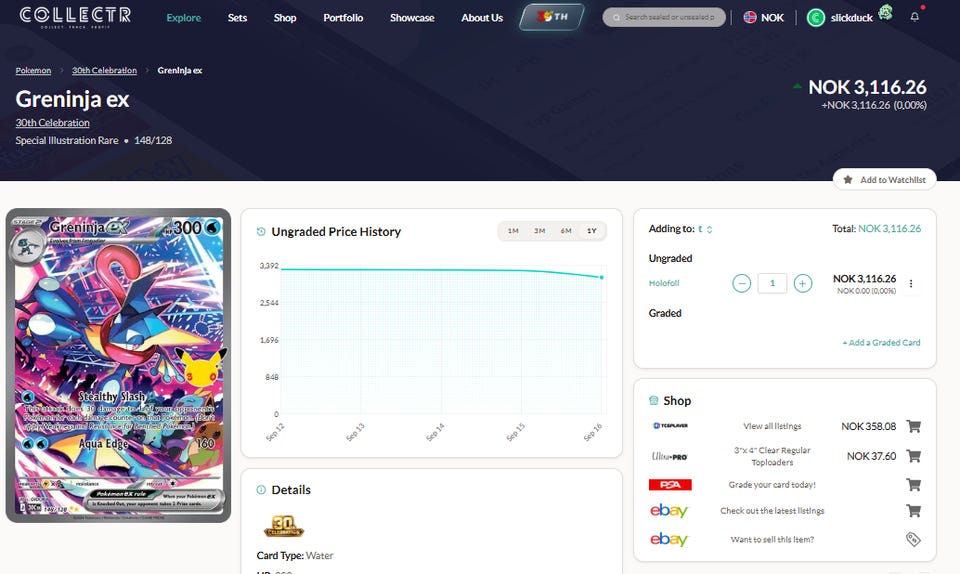Click the cart icon for NOK 358.08
960x574 pixels.
[x=913, y=426]
